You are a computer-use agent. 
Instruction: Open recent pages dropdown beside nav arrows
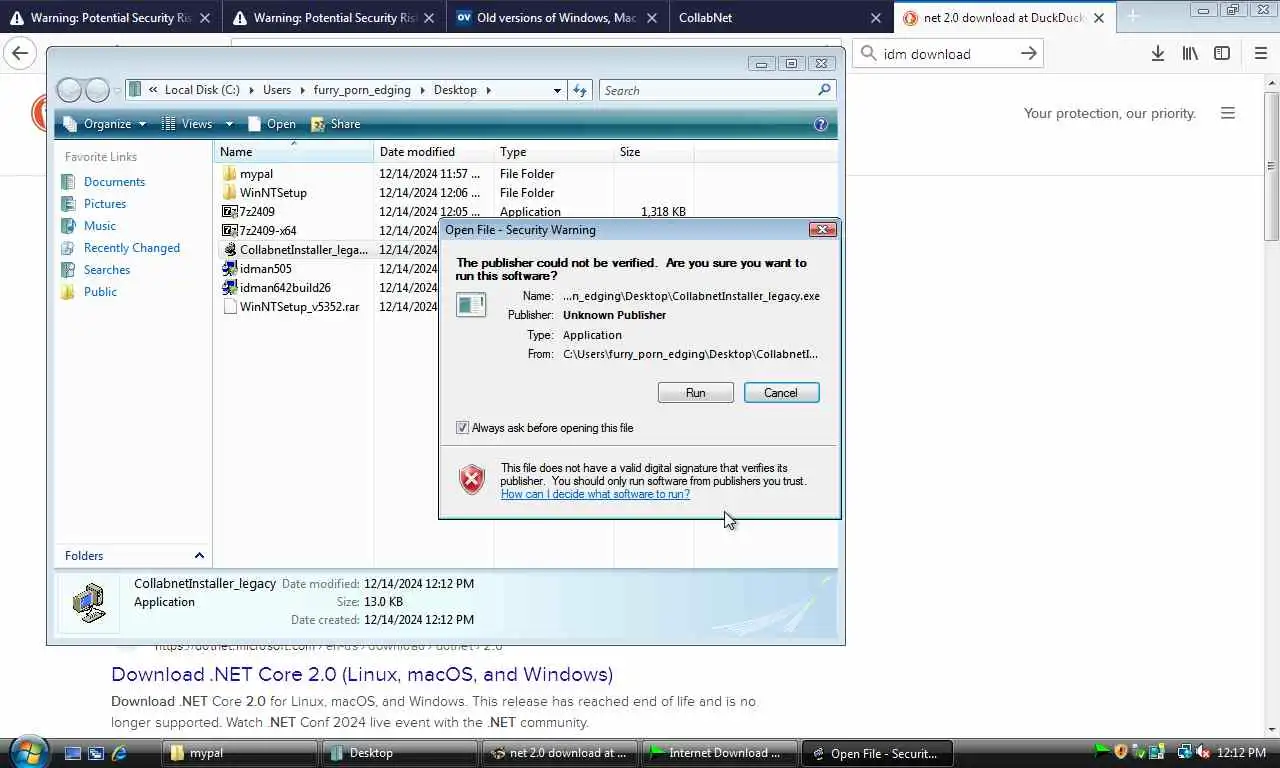117,91
